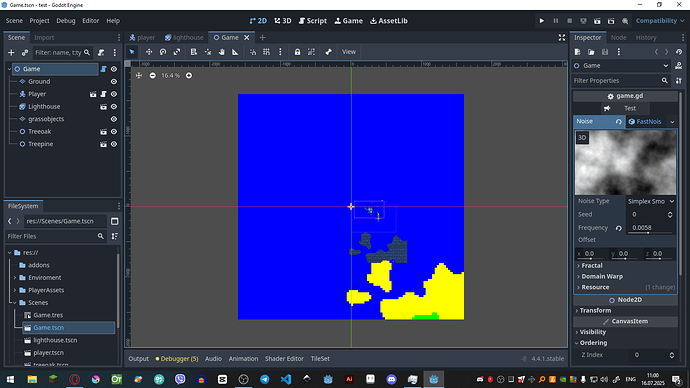Select the Move mode tool in toolbar
Image resolution: width=690 pixels, height=388 pixels.
click(x=149, y=52)
